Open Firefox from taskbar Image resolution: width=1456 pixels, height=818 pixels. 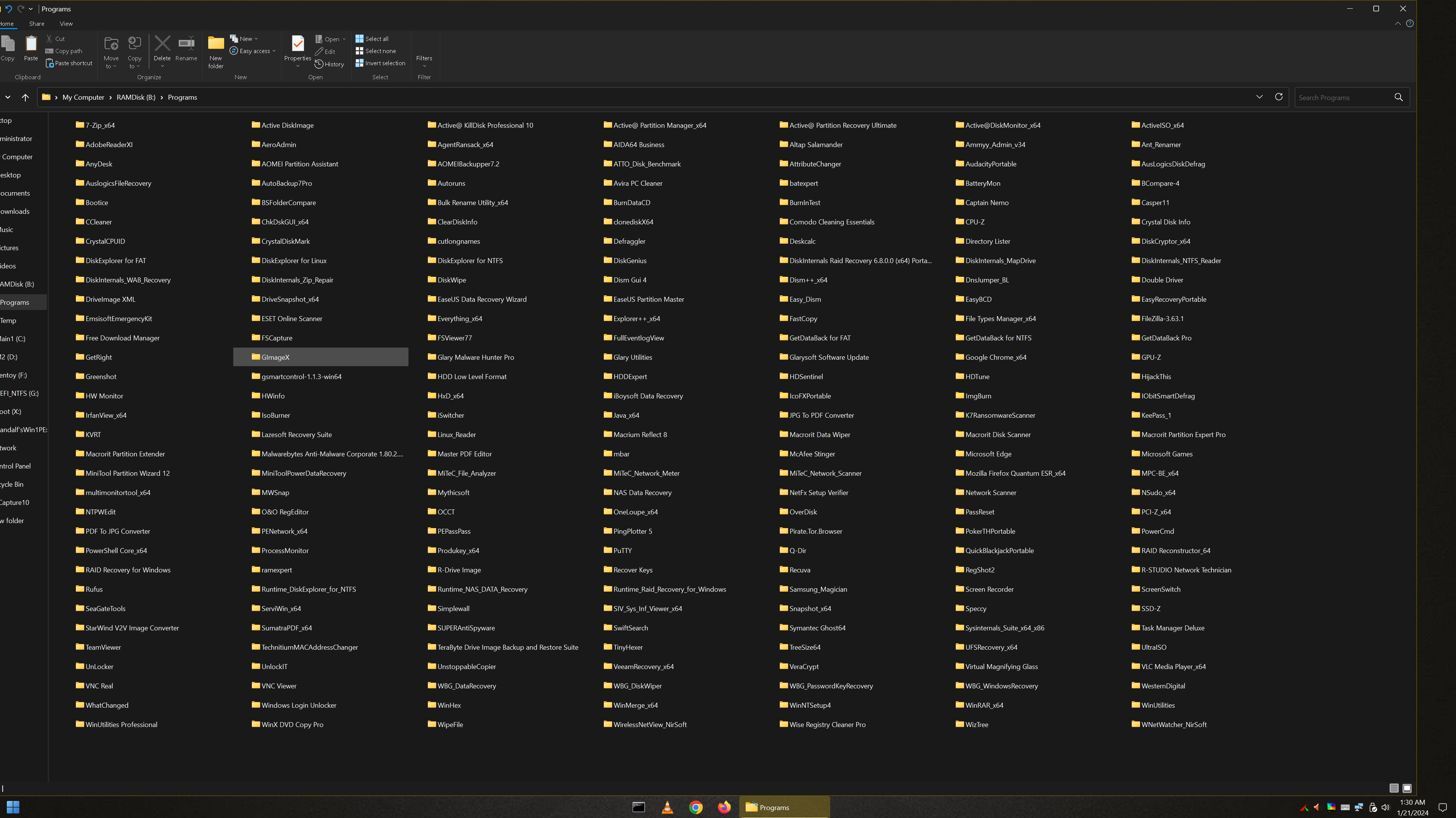(724, 807)
